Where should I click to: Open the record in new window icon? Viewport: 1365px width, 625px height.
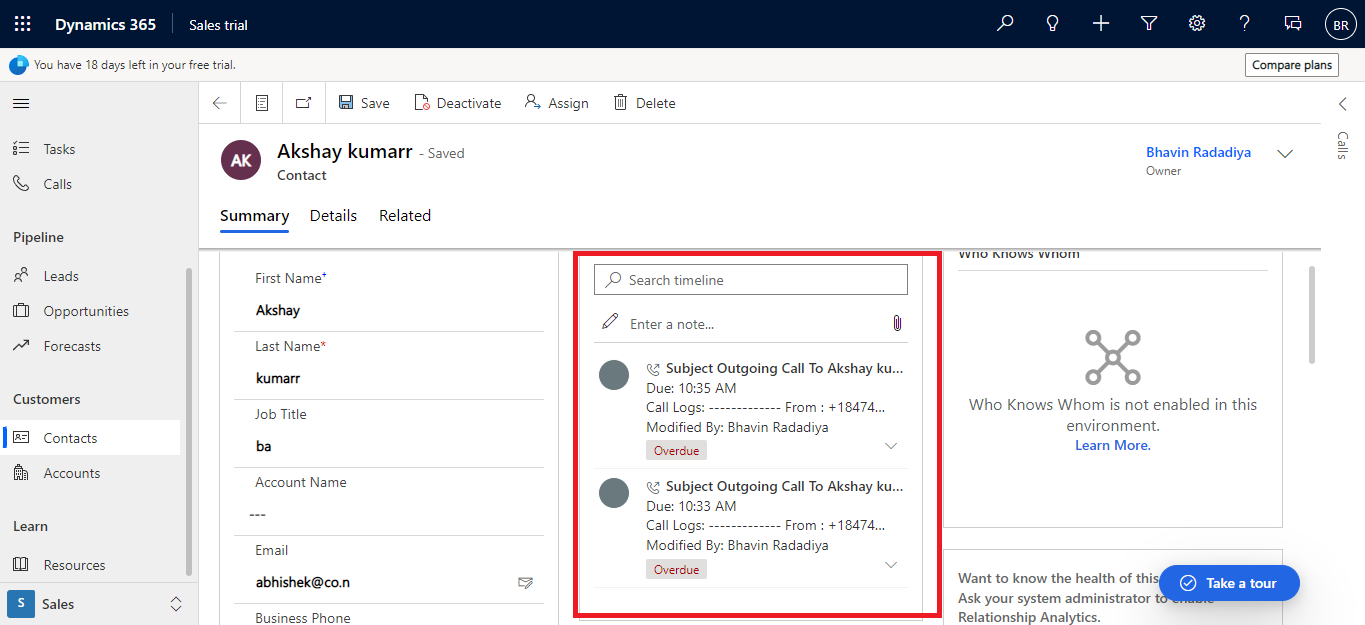click(304, 103)
